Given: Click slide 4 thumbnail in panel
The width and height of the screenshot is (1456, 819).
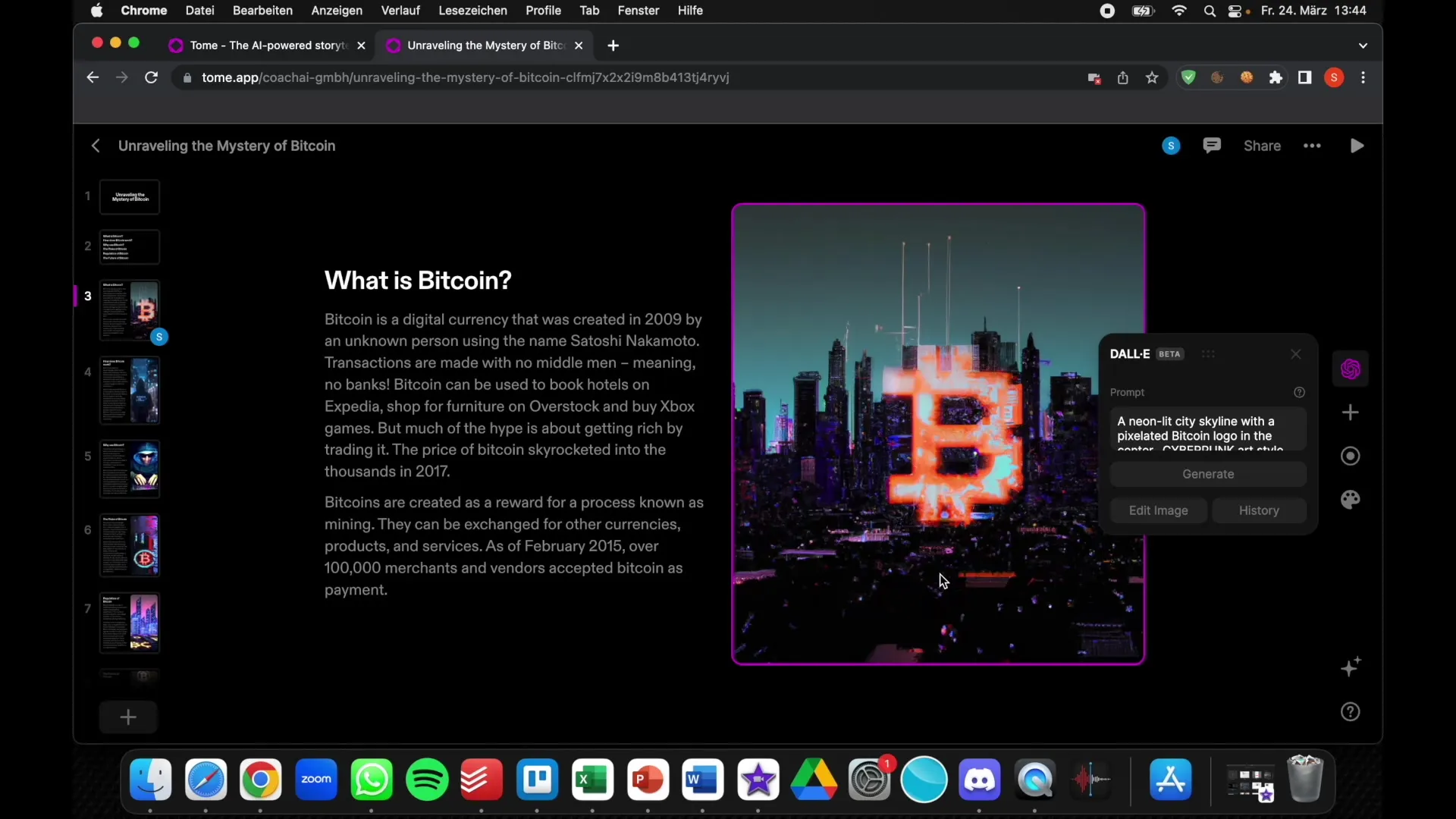Looking at the screenshot, I should click(x=128, y=391).
